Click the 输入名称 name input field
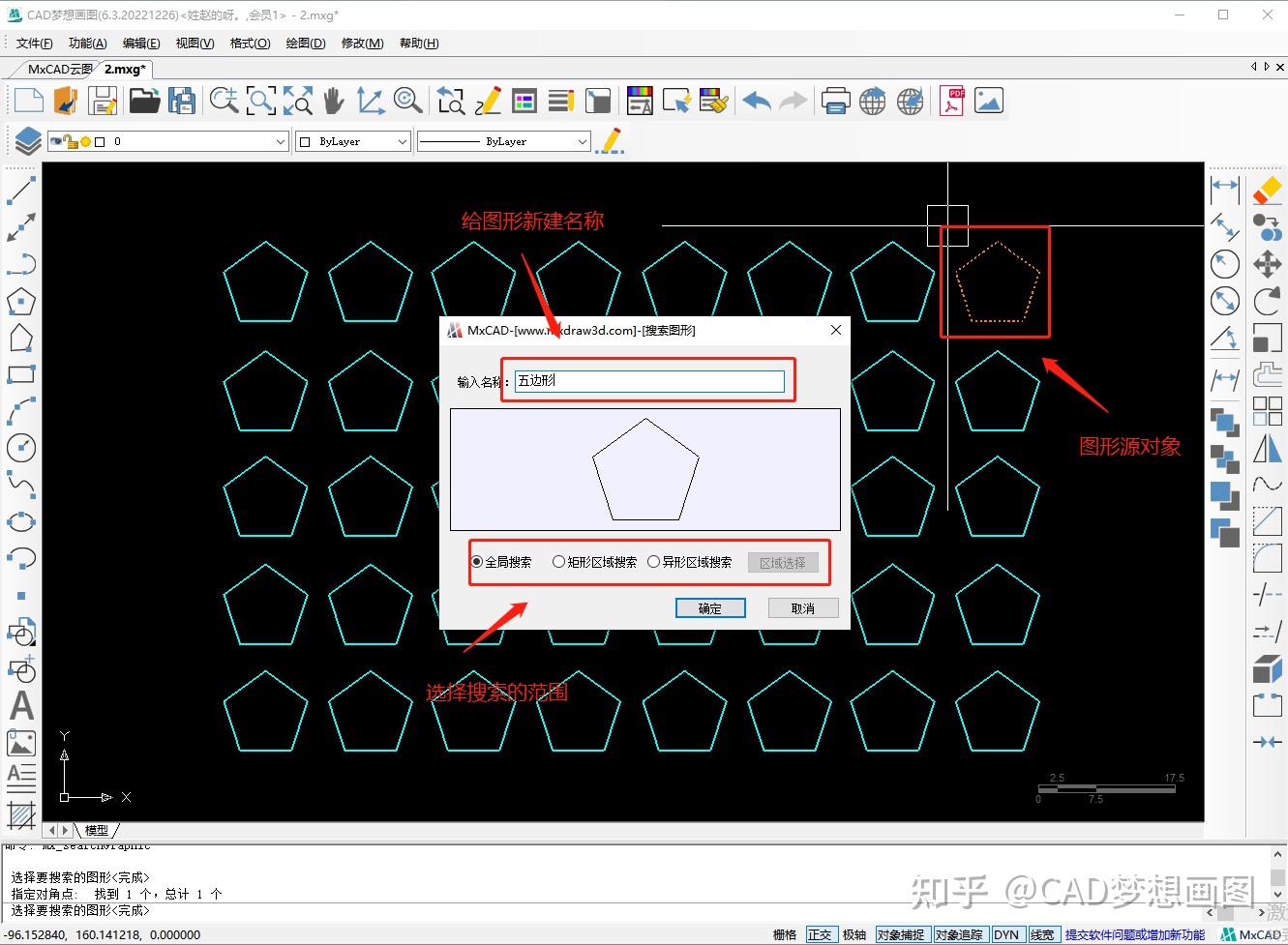Screen dimensions: 1288x945 point(649,381)
